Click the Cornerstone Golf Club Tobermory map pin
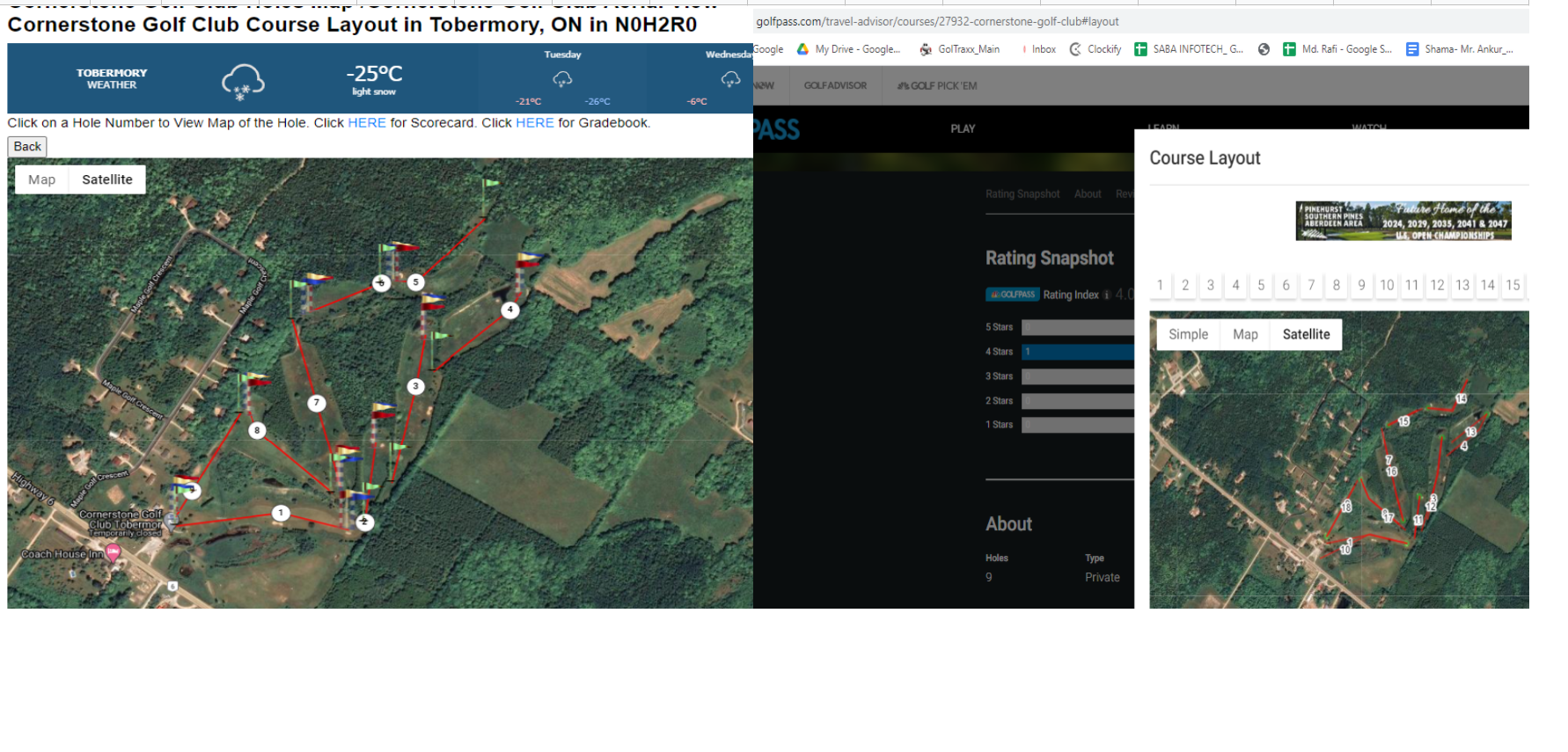 click(172, 520)
